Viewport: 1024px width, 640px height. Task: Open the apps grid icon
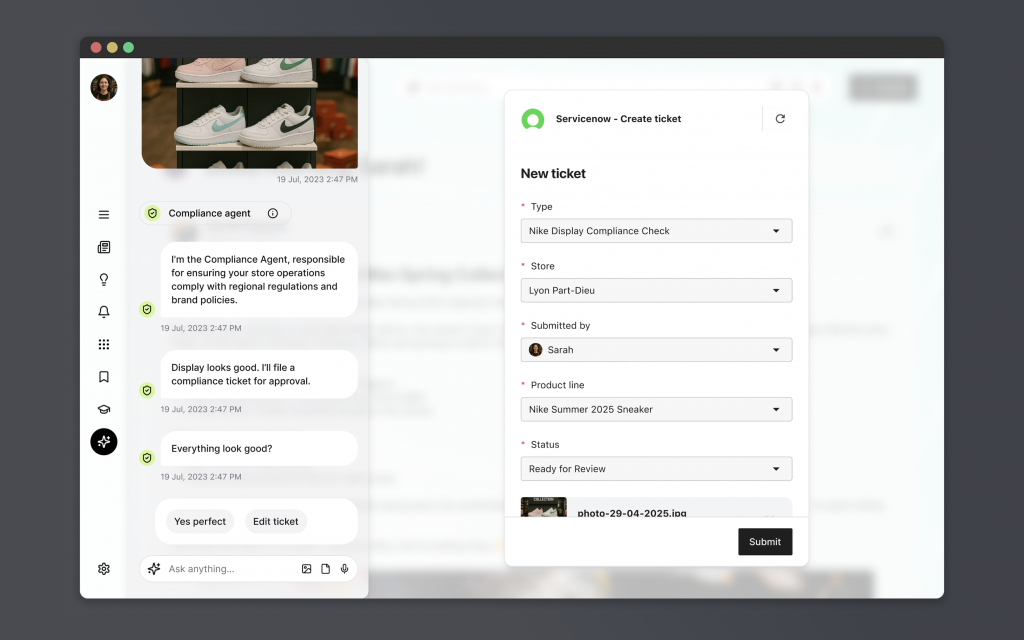[104, 345]
